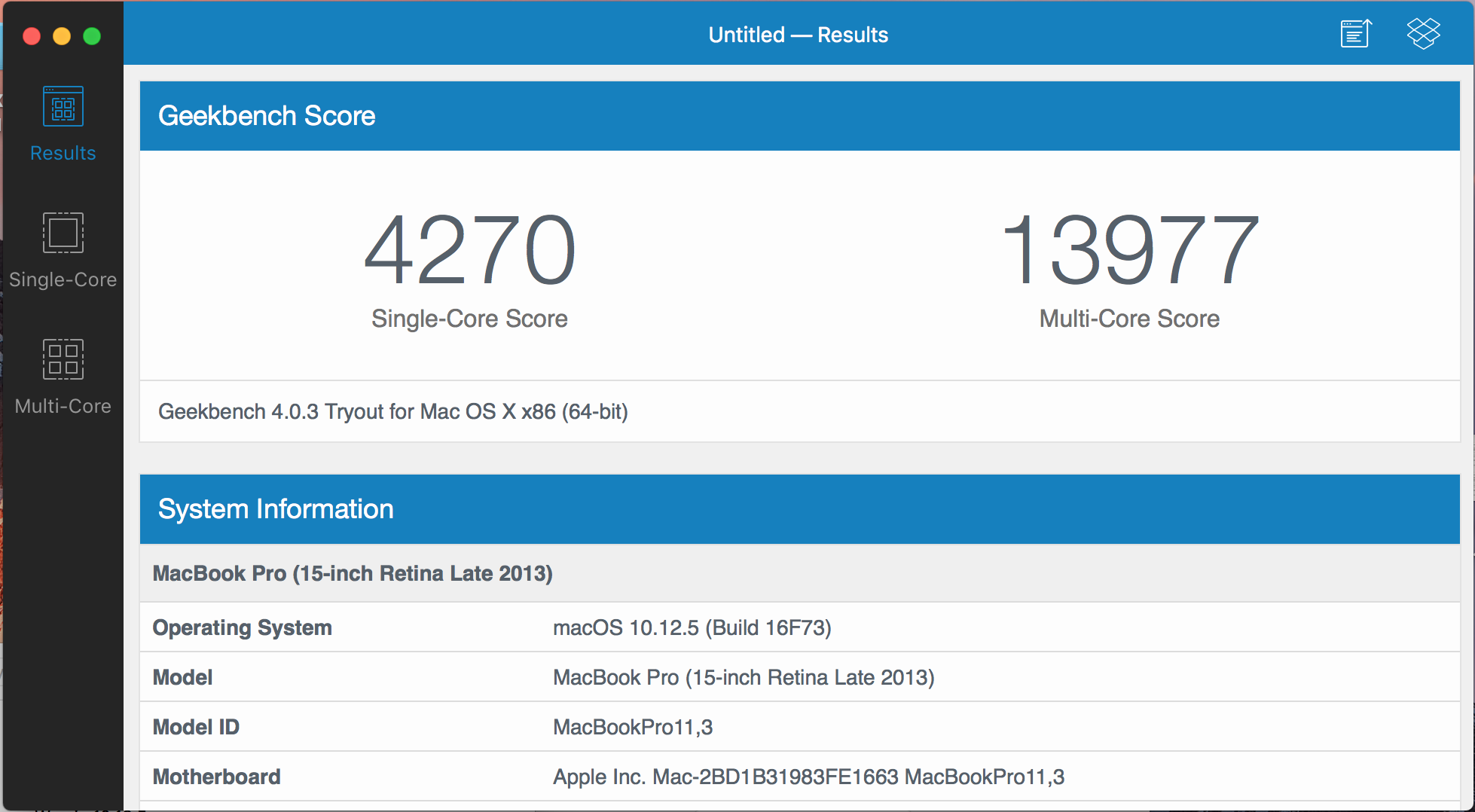Click the red close window button
Image resolution: width=1475 pixels, height=812 pixels.
[32, 36]
